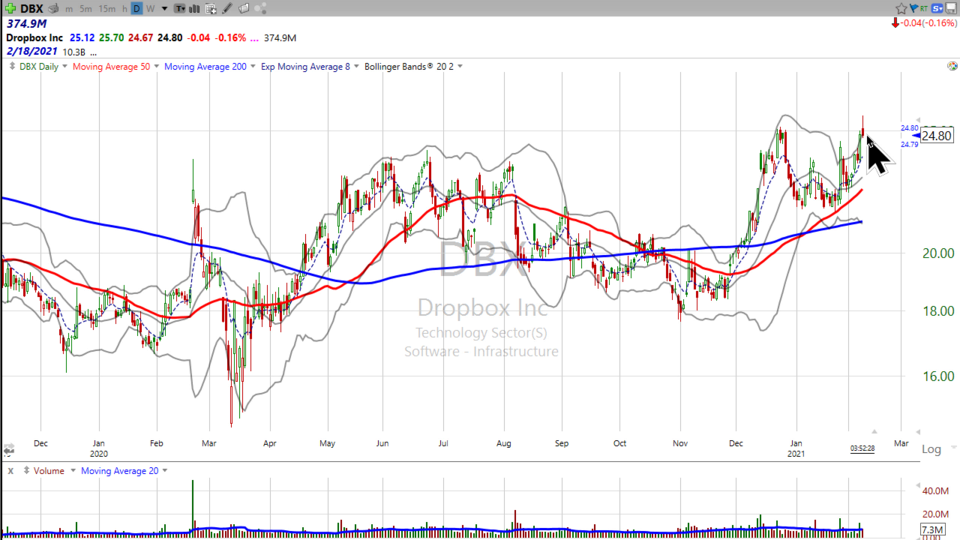Image resolution: width=960 pixels, height=540 pixels.
Task: Click the 20.00 price axis label
Action: click(x=938, y=253)
